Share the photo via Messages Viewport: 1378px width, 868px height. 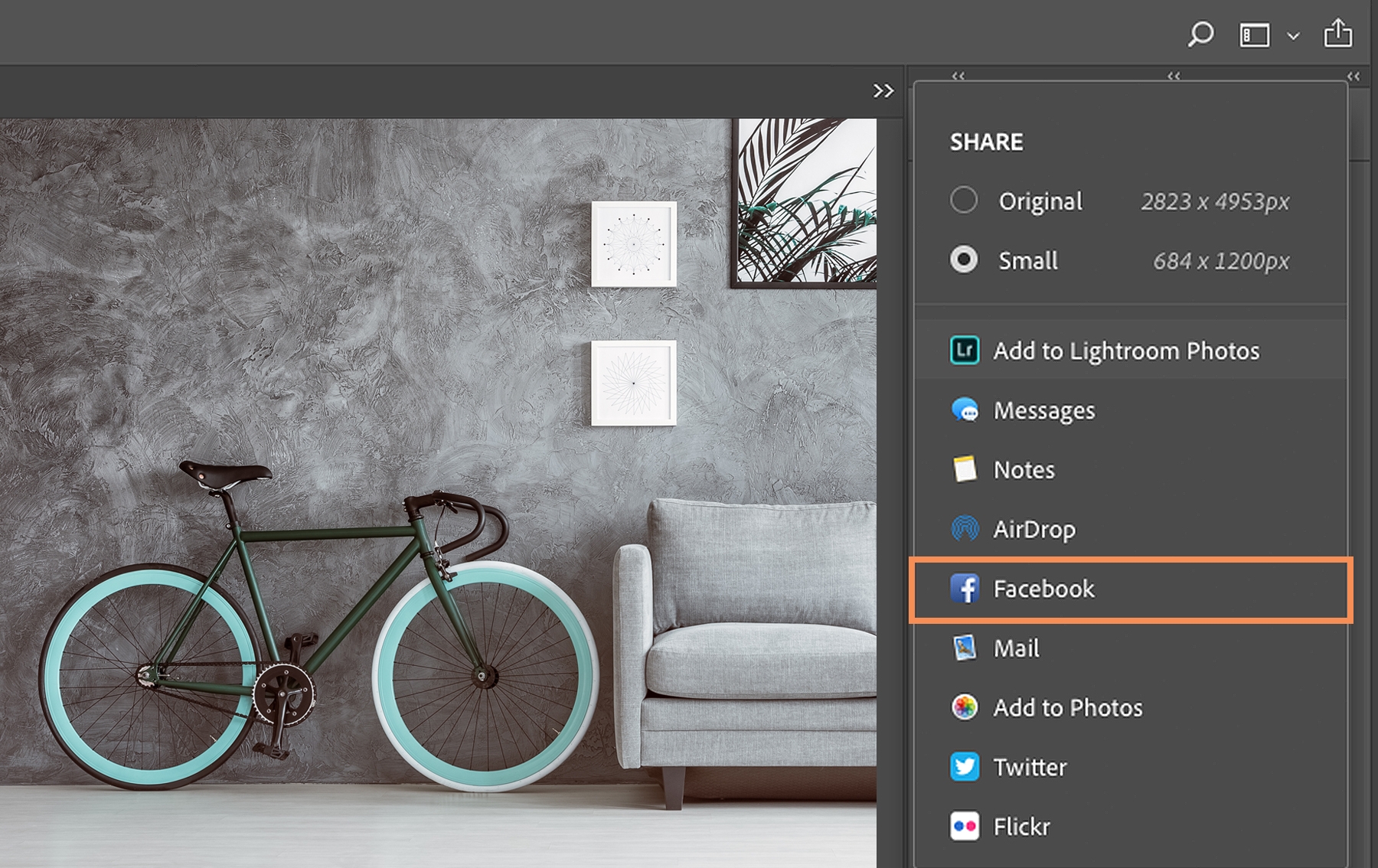1043,410
